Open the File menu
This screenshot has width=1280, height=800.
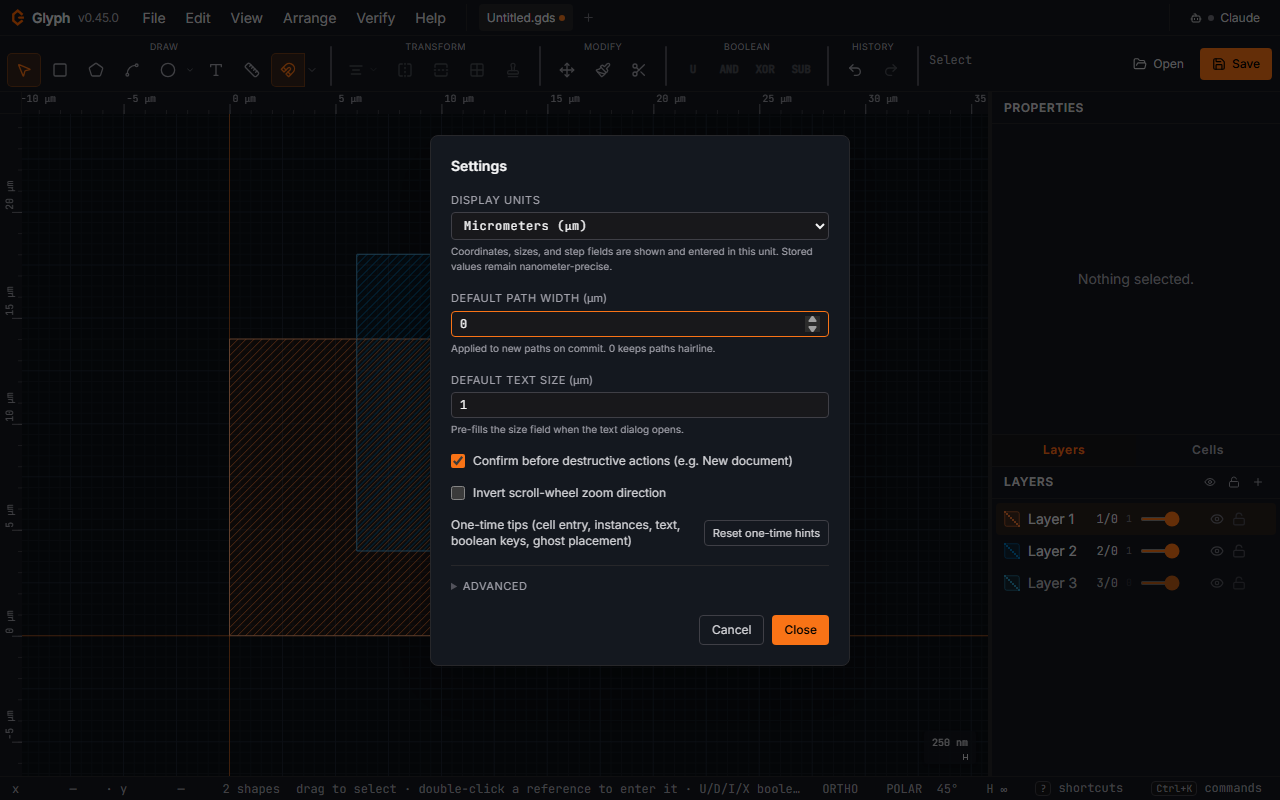[154, 18]
